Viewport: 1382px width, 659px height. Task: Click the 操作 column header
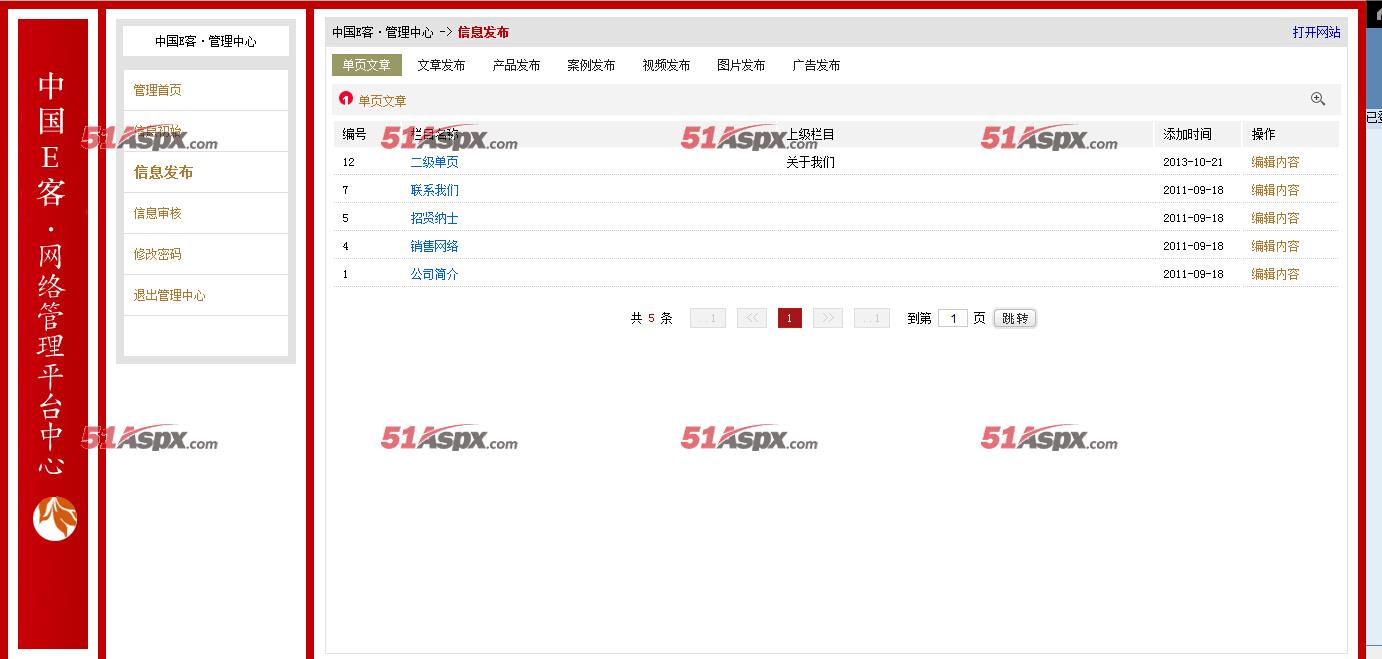click(1263, 134)
